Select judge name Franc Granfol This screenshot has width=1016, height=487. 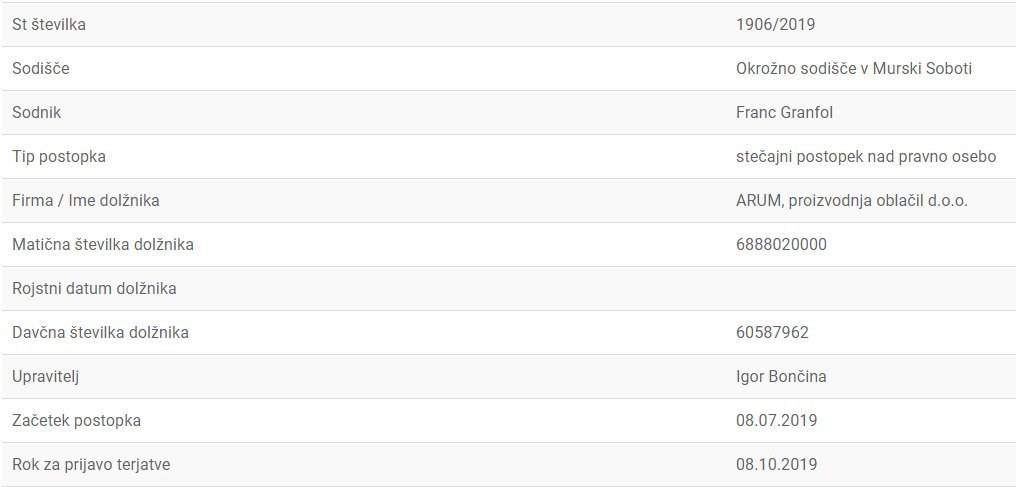point(784,113)
